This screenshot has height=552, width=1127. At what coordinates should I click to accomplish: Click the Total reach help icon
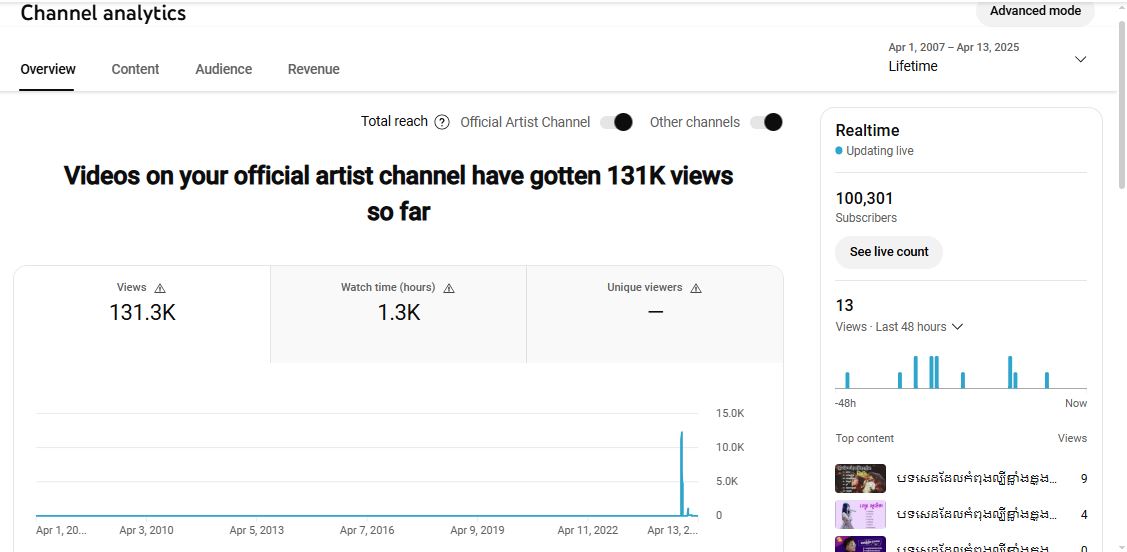pyautogui.click(x=442, y=122)
